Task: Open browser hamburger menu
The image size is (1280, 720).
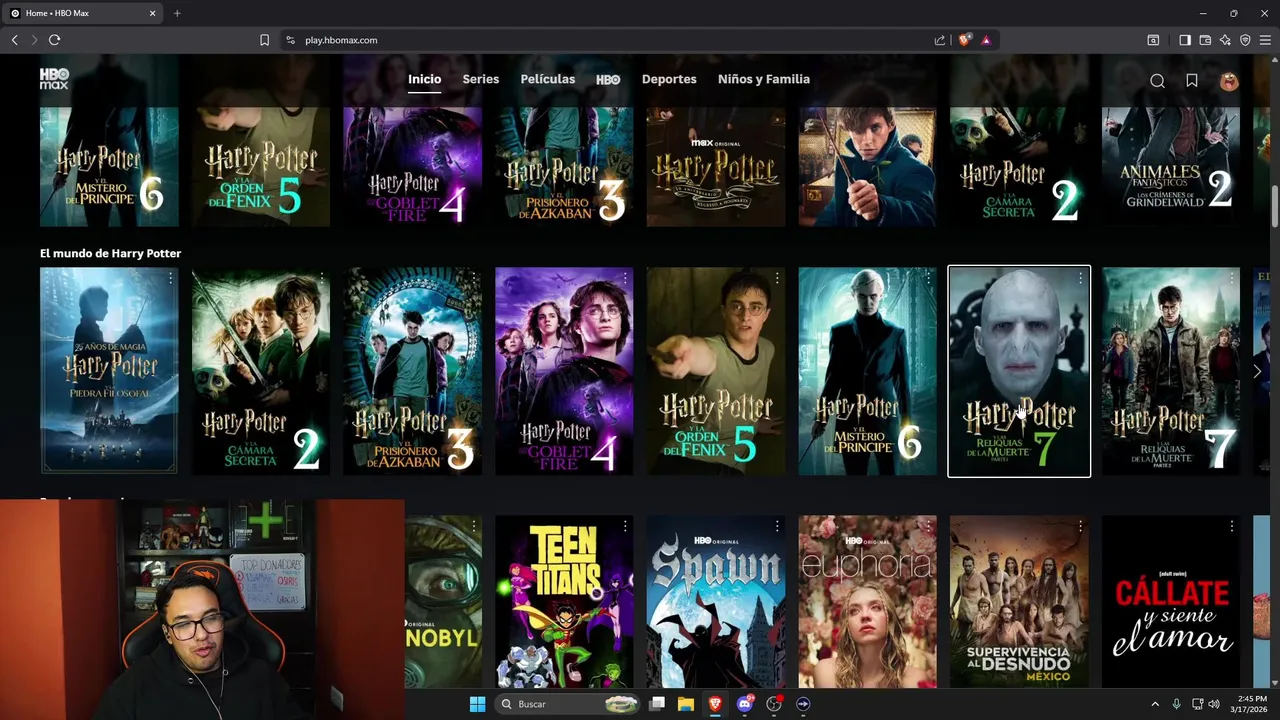Action: [1265, 40]
